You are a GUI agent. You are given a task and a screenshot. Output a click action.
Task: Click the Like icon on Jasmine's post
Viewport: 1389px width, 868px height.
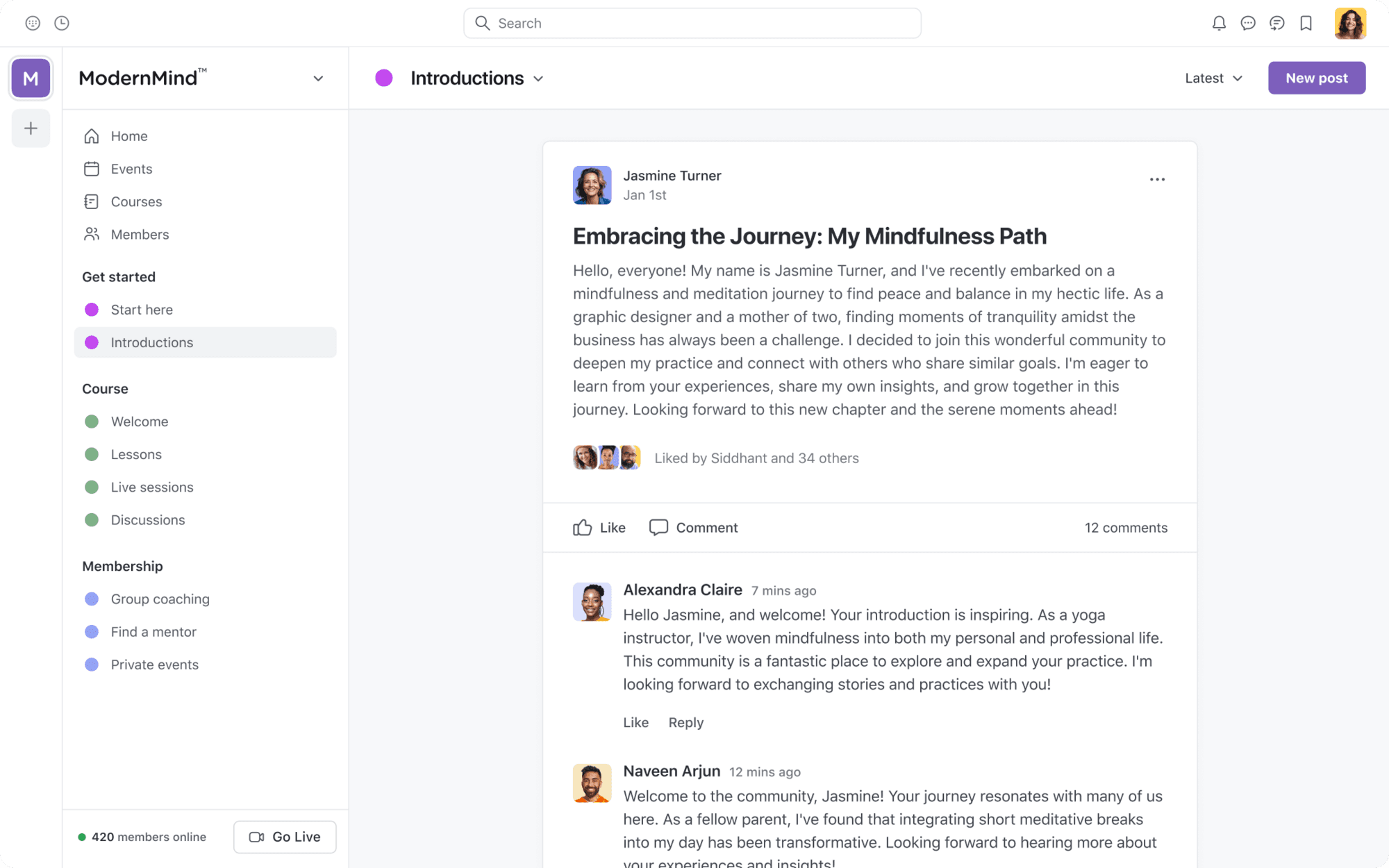click(582, 527)
